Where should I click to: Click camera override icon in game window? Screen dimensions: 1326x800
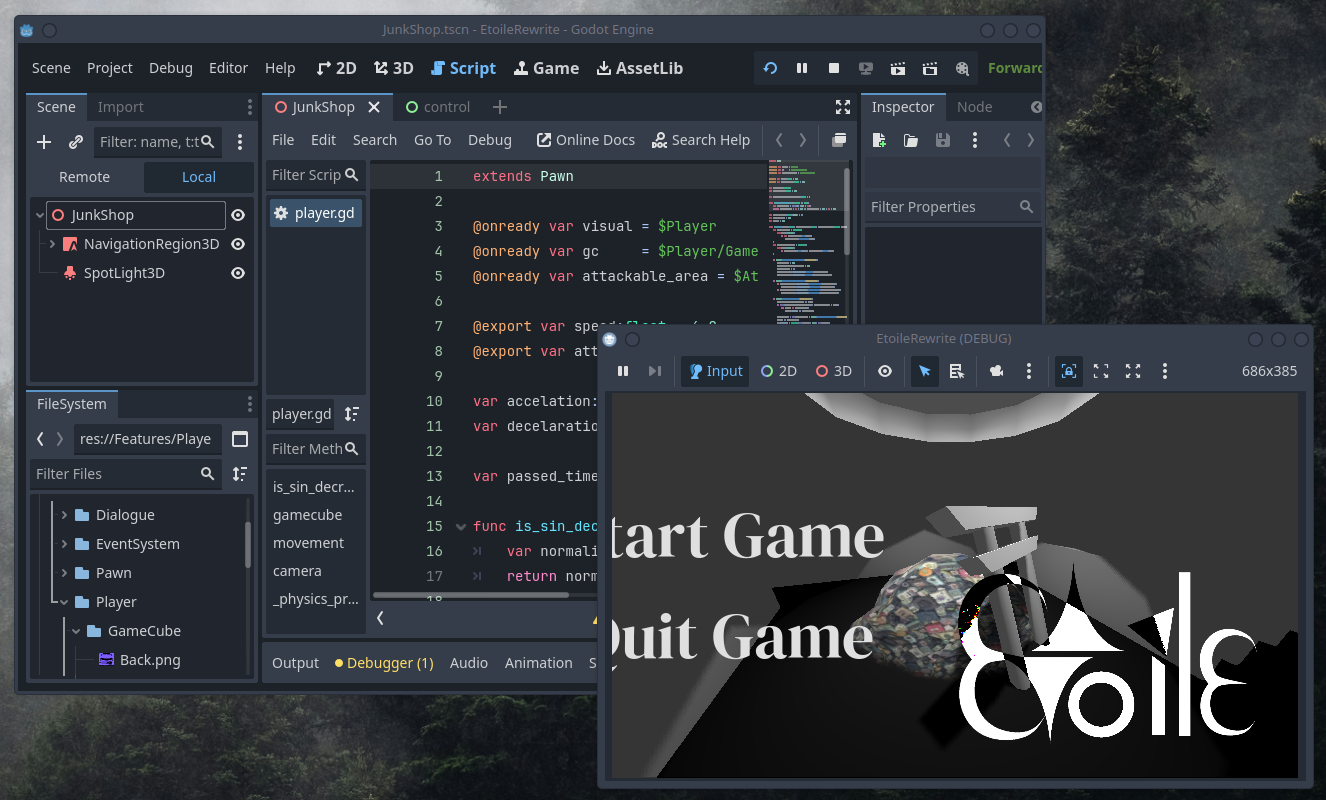click(x=997, y=371)
